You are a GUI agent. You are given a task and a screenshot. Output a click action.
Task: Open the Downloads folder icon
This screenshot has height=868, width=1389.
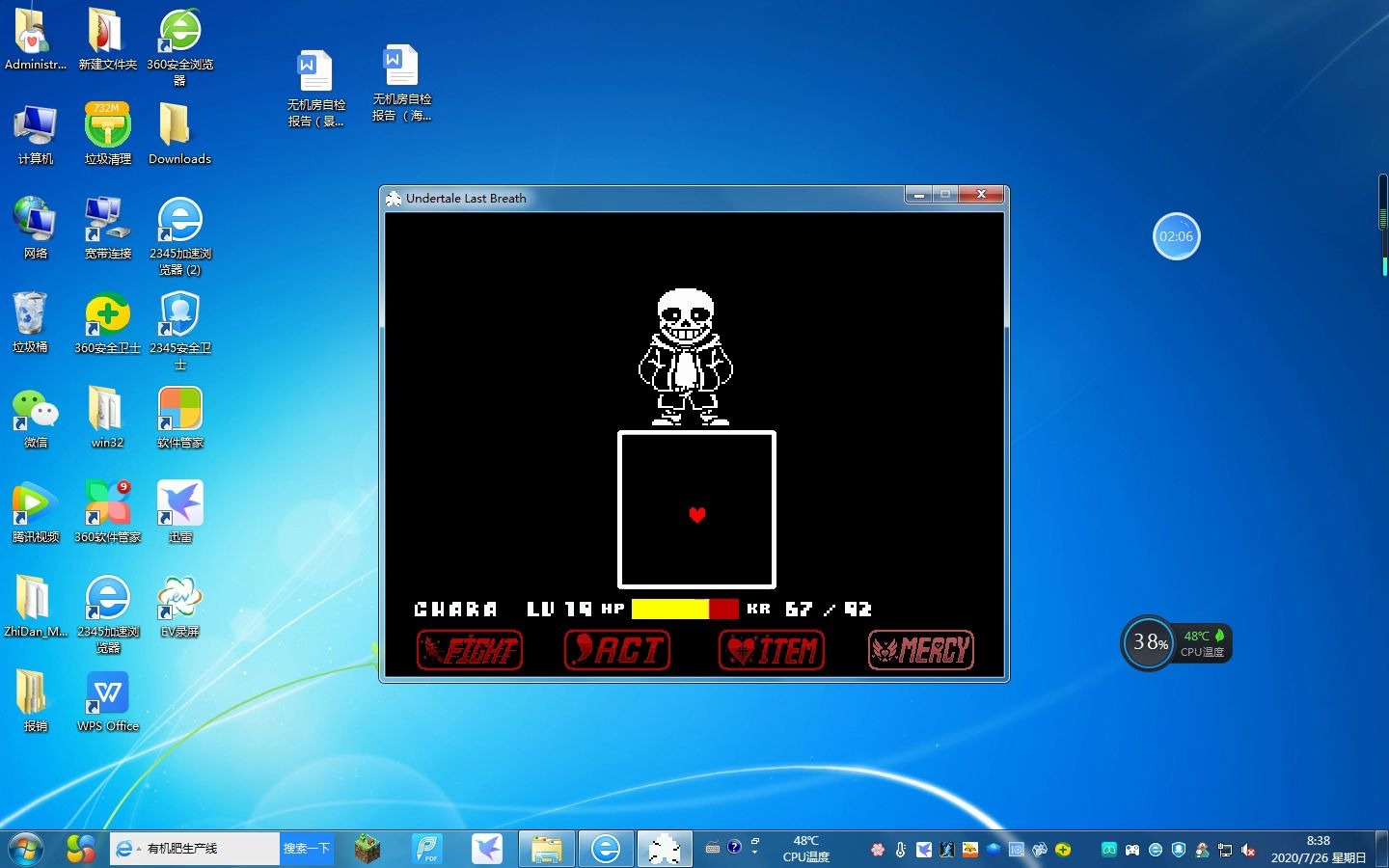[179, 135]
